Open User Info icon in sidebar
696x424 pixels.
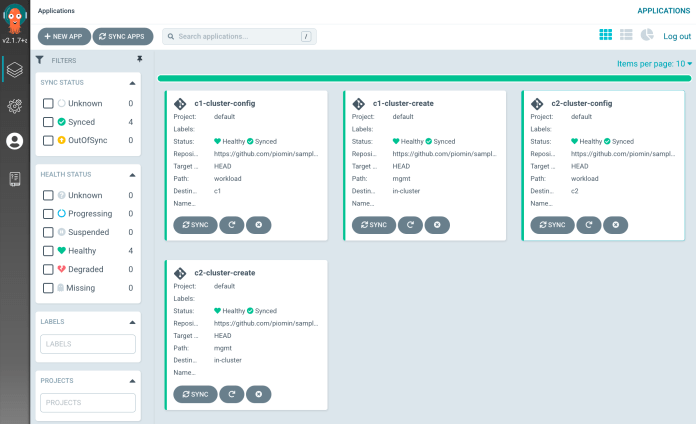click(x=14, y=141)
